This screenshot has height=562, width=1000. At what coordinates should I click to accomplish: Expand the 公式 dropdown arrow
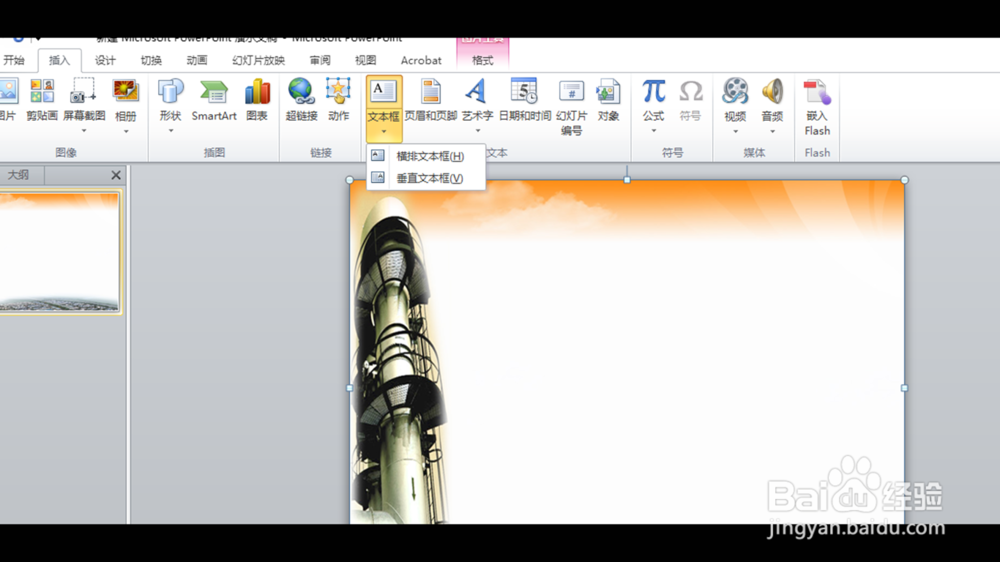(653, 131)
